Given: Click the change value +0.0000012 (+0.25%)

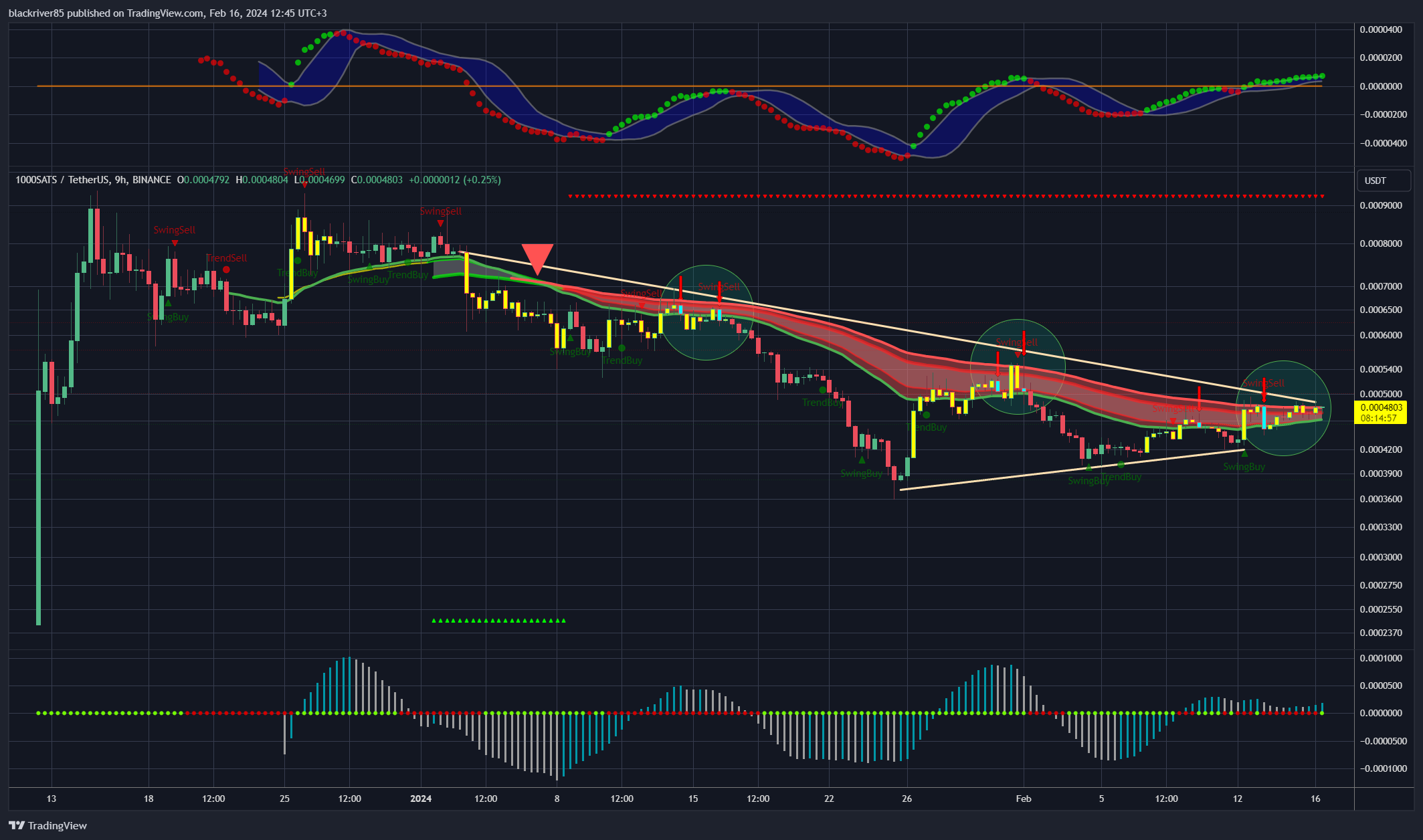Looking at the screenshot, I should [x=455, y=180].
